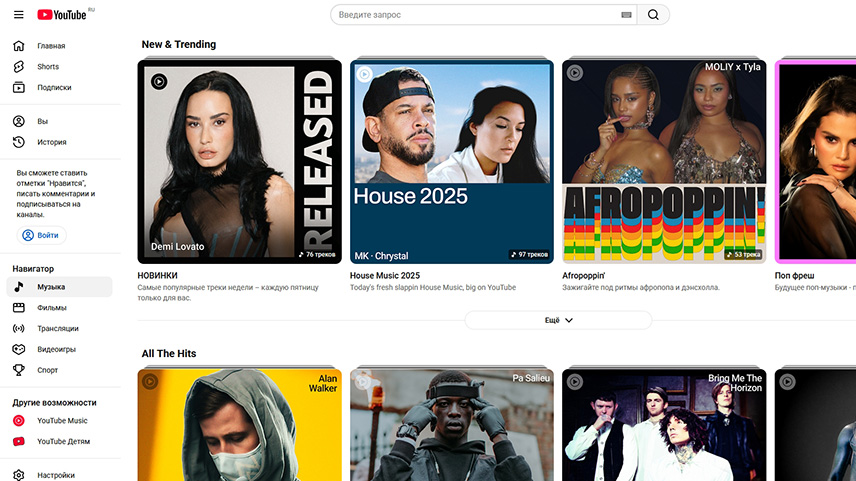
Task: Open the Afropoppin' playlist thumbnail
Action: click(x=664, y=162)
